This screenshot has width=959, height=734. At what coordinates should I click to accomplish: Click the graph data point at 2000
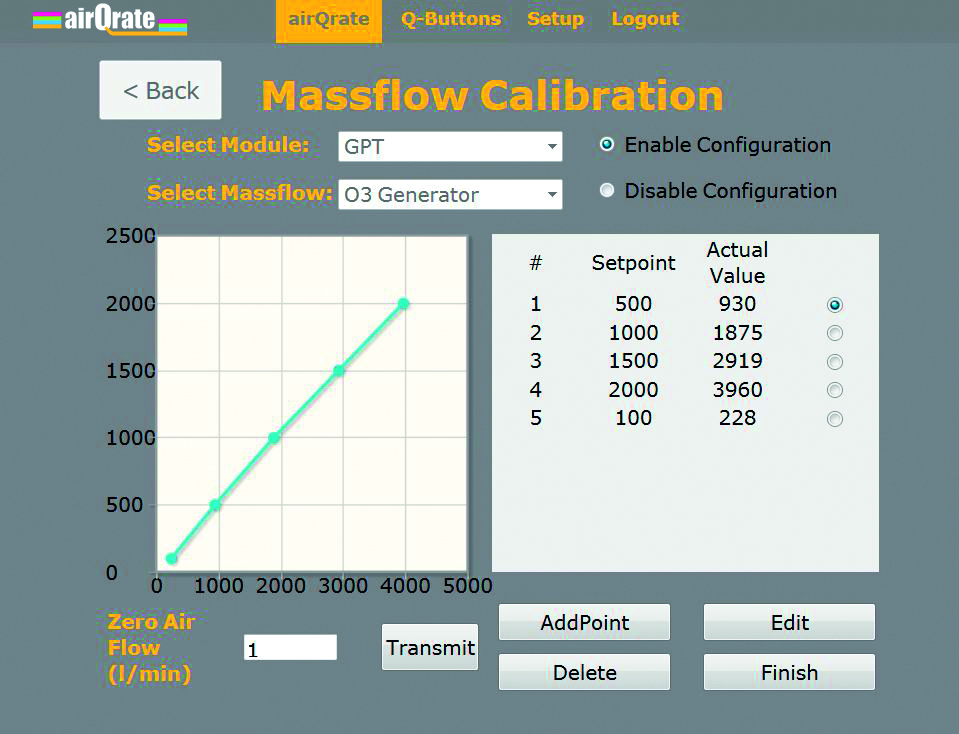(x=403, y=303)
